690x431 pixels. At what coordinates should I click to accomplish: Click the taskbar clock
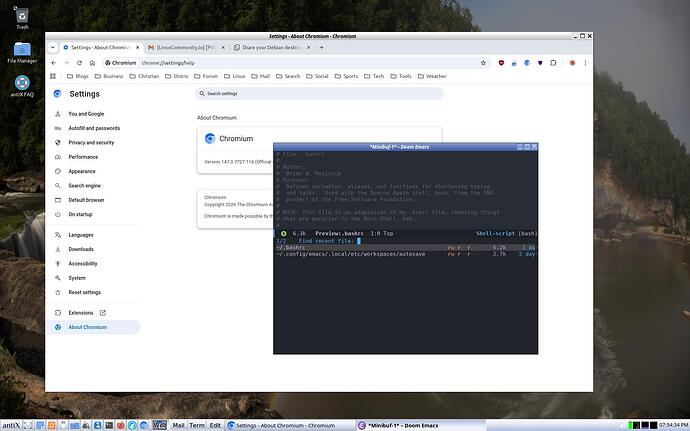pyautogui.click(x=674, y=425)
